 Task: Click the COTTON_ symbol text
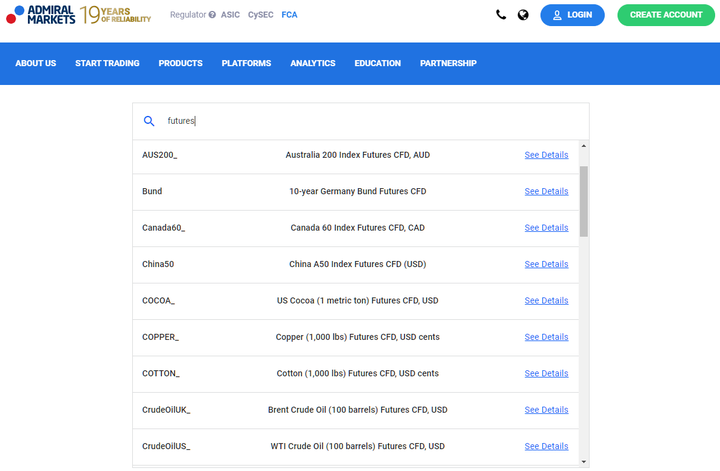[161, 373]
